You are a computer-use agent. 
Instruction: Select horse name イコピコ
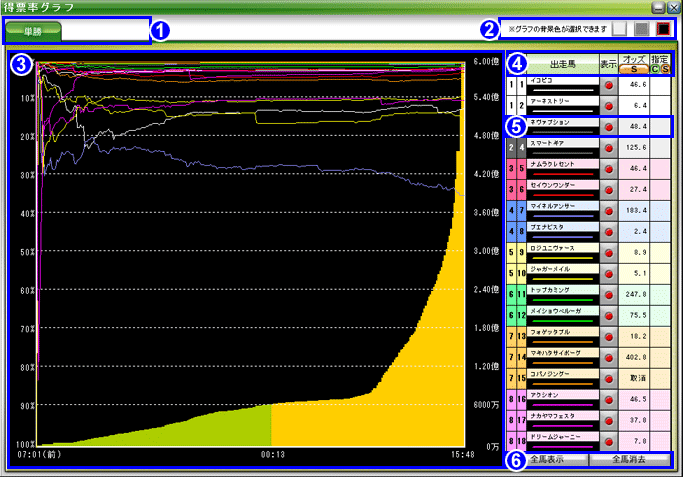(x=542, y=81)
